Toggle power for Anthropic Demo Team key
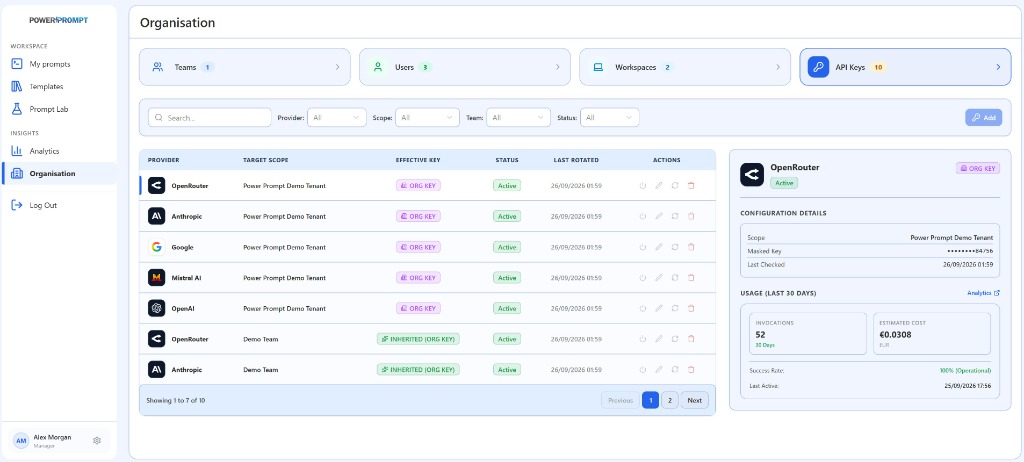 tap(643, 370)
